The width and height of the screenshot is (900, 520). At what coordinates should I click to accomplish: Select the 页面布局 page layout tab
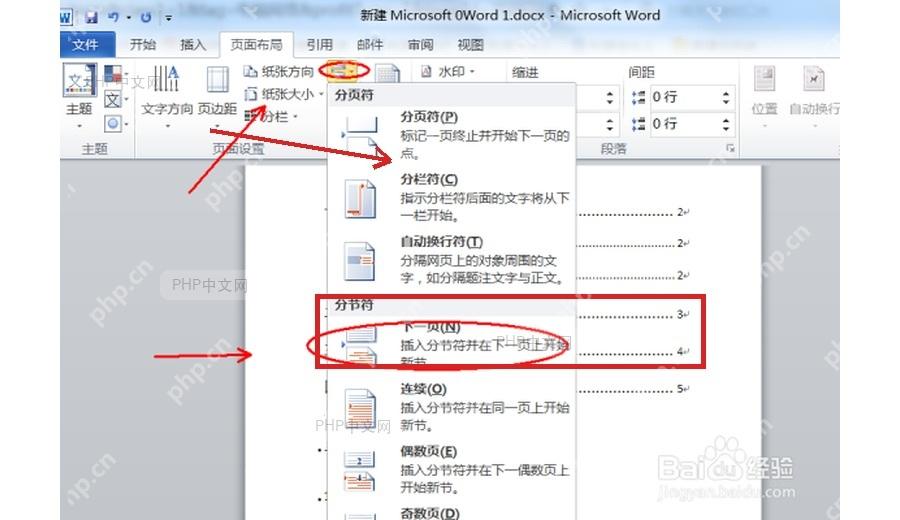[x=257, y=45]
